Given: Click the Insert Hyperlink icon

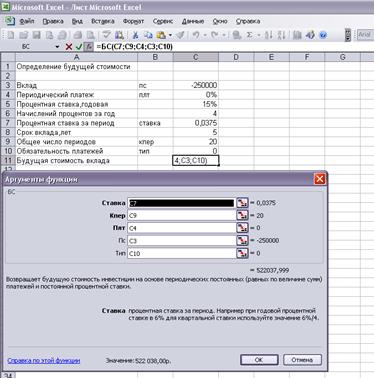Looking at the screenshot, I should click(237, 35).
